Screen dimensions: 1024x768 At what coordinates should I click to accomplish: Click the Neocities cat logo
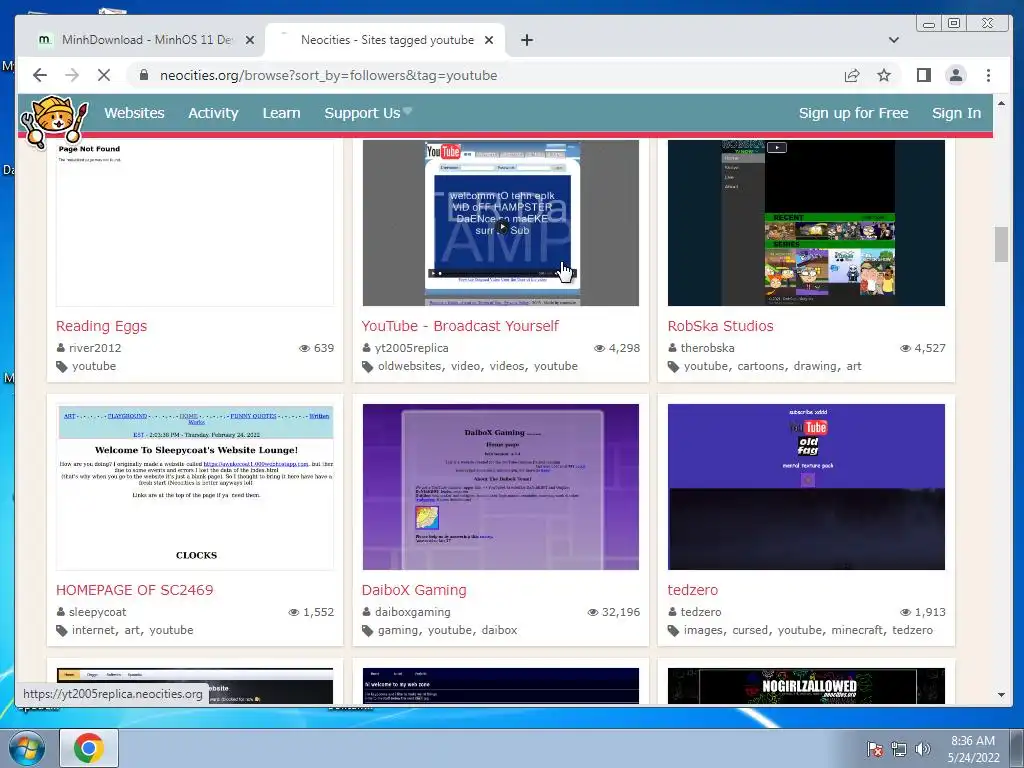point(54,121)
